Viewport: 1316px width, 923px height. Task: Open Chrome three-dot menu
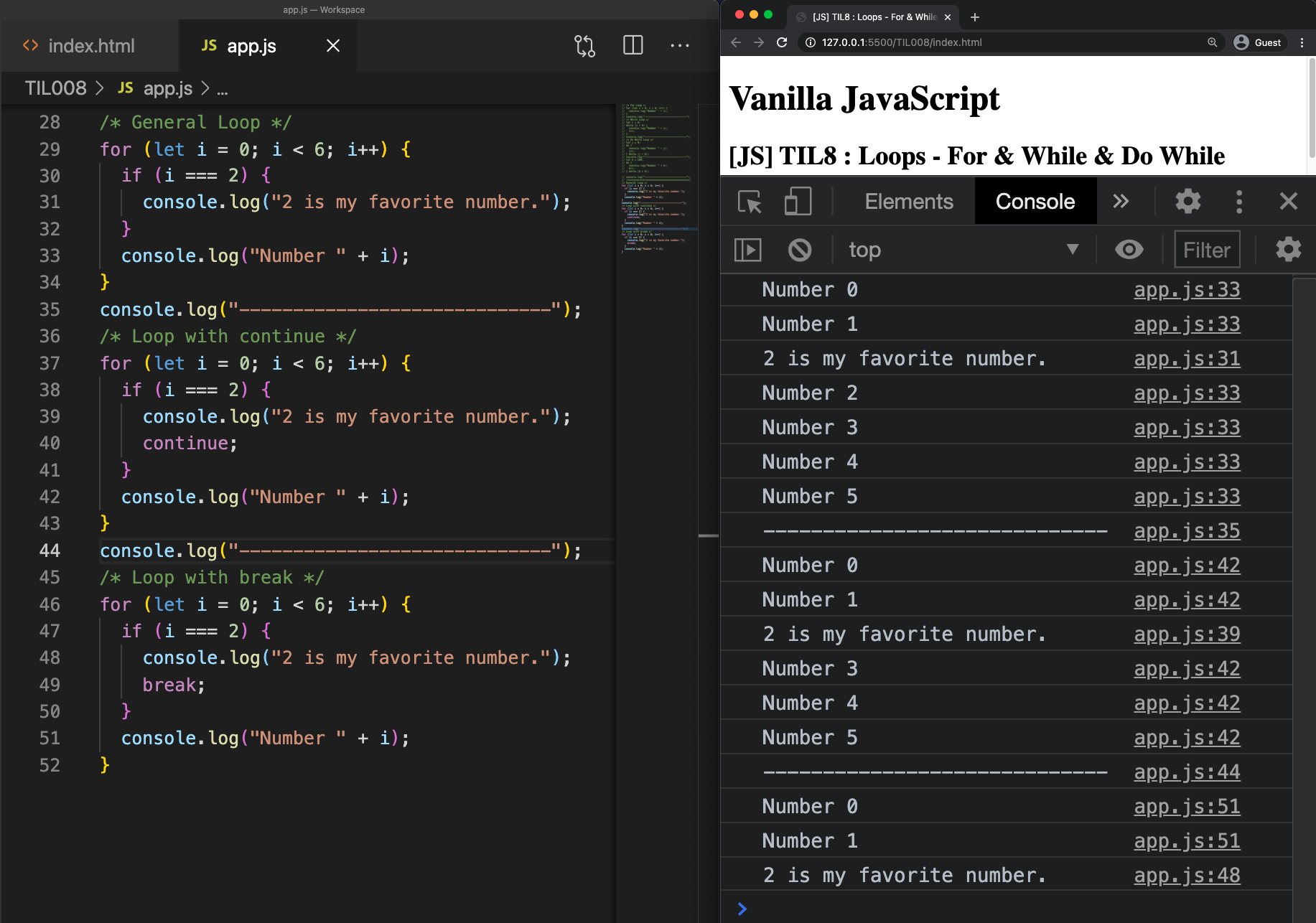pyautogui.click(x=1302, y=42)
